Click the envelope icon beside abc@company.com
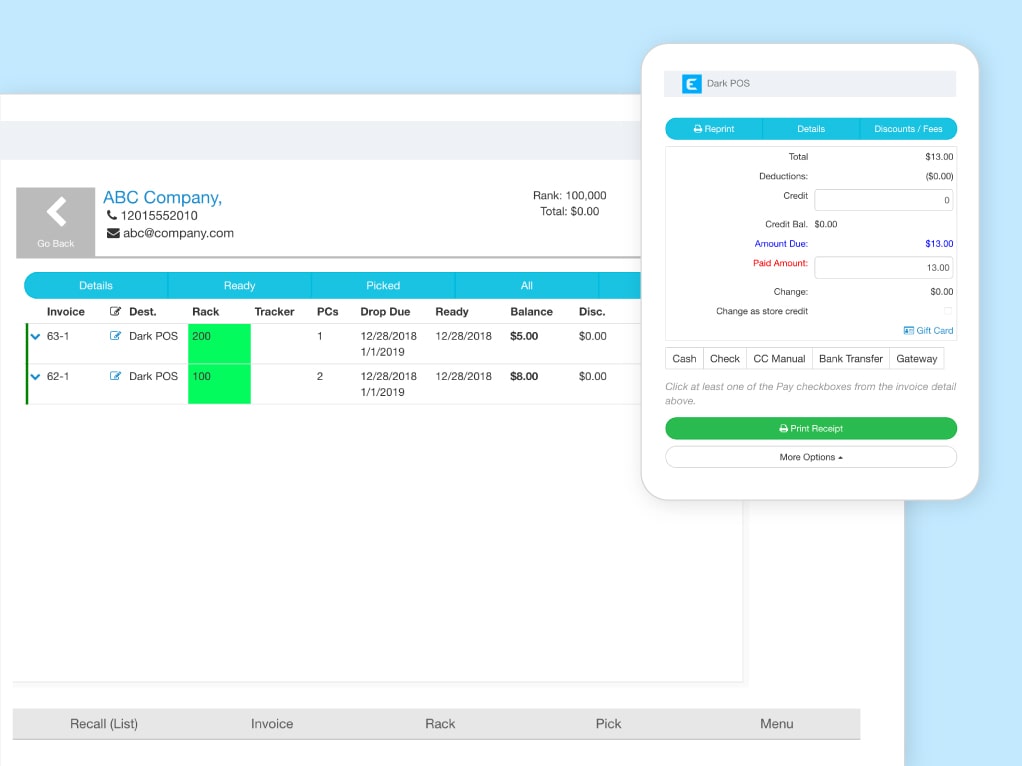Image resolution: width=1022 pixels, height=766 pixels. coord(112,233)
